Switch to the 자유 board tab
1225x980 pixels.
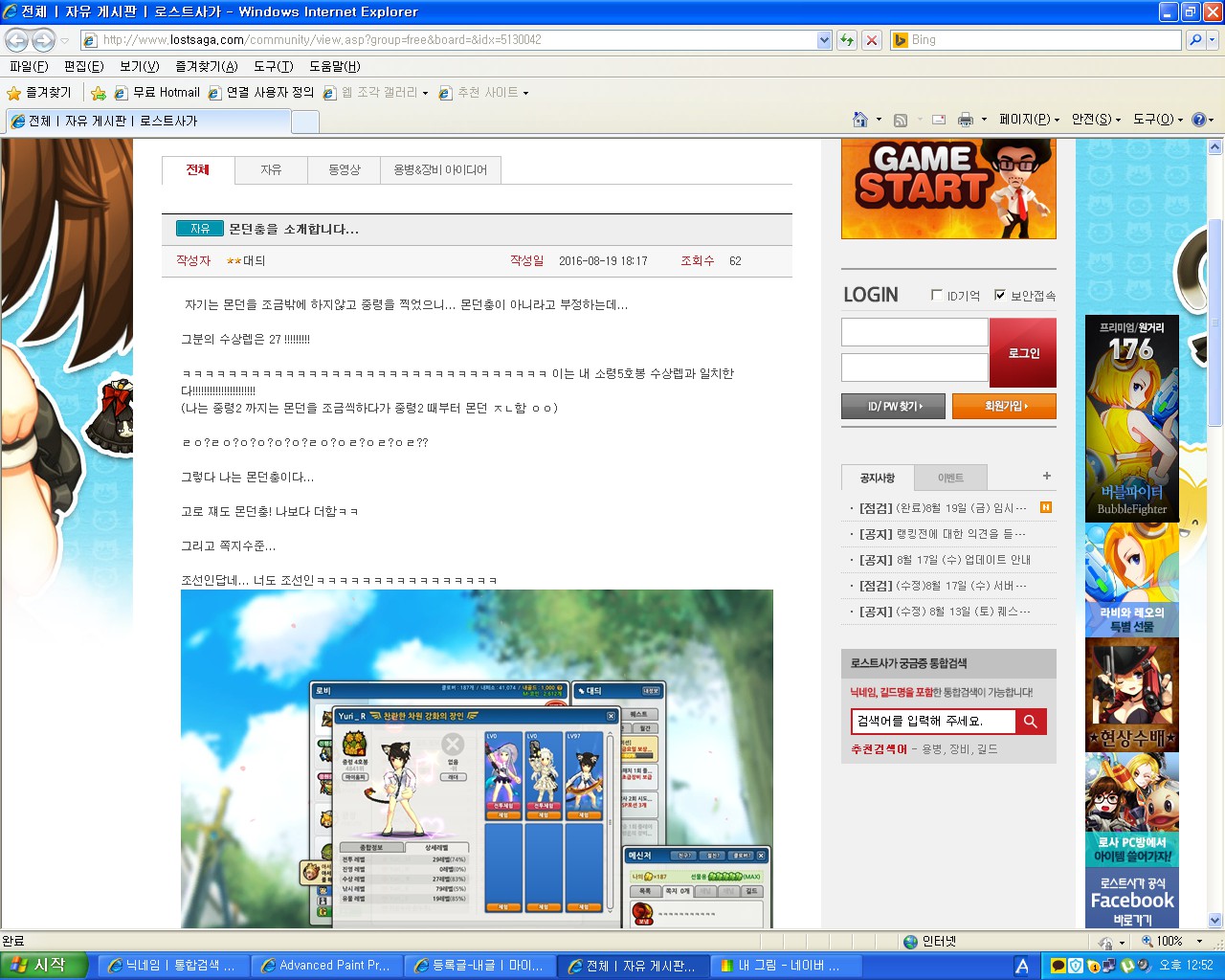tap(271, 169)
